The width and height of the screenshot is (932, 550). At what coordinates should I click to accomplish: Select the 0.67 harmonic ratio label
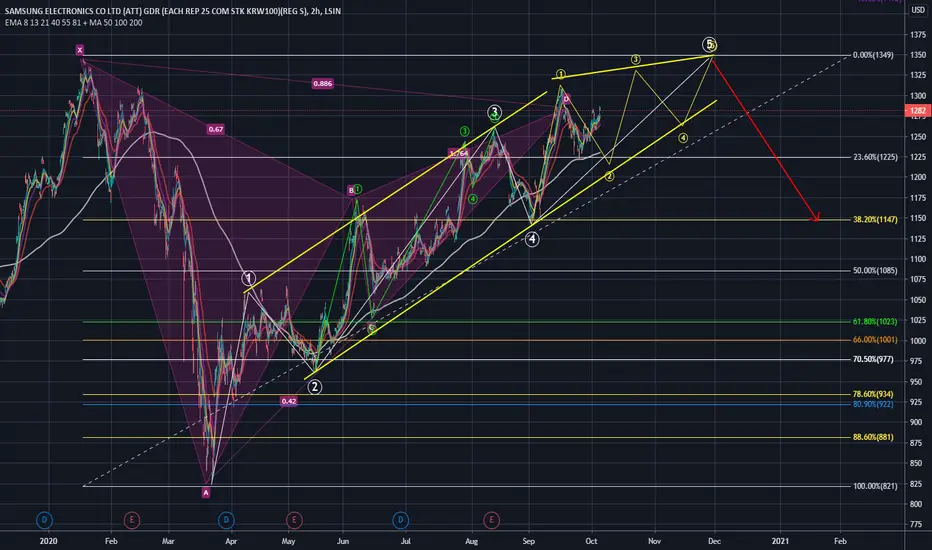(x=216, y=129)
